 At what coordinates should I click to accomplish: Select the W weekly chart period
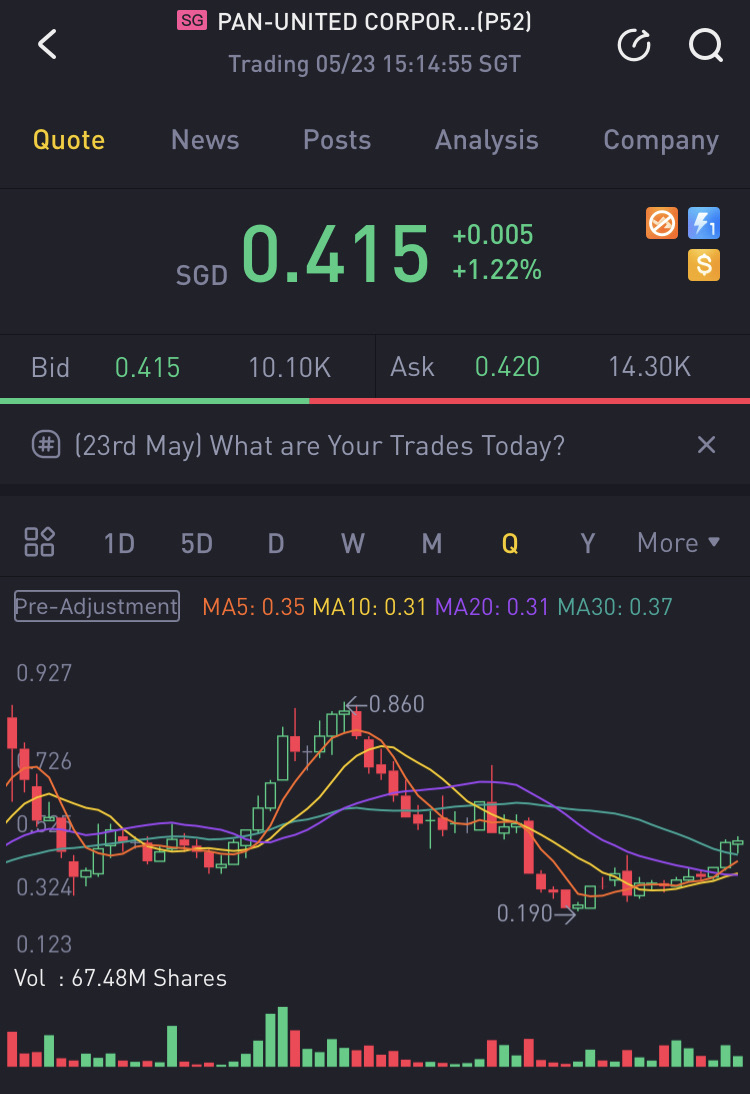tap(353, 543)
